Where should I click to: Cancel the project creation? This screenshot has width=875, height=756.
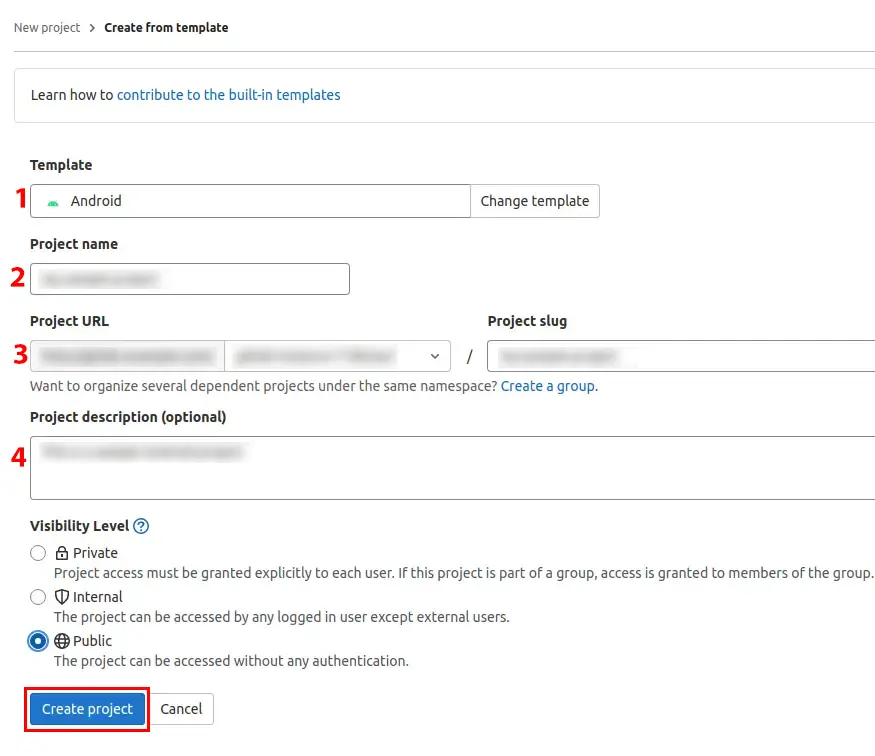tap(181, 709)
